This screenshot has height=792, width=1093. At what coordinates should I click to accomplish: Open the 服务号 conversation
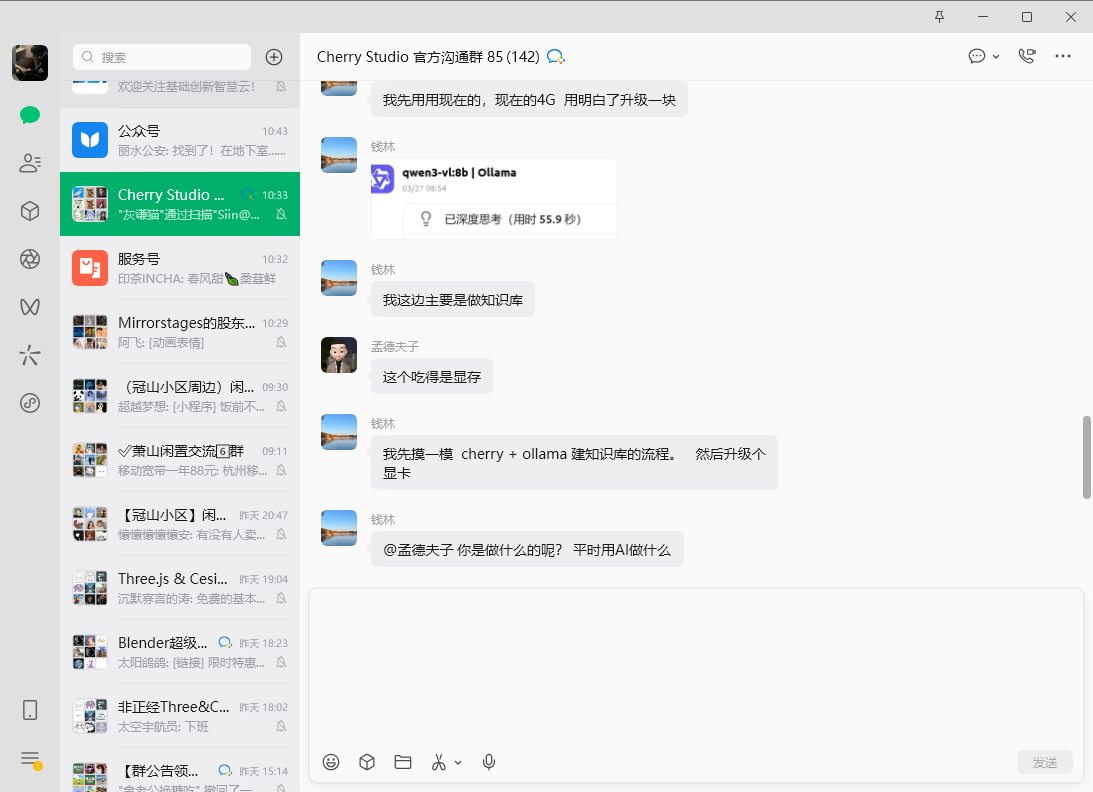[180, 268]
